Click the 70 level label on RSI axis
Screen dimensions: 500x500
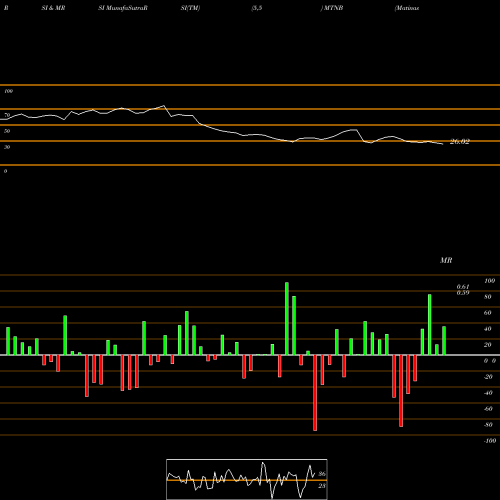(x=7, y=115)
